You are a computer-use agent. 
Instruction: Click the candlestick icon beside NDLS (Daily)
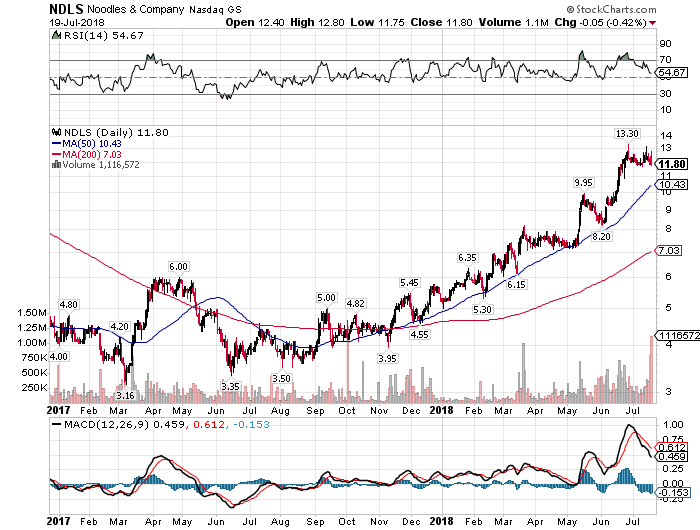(56, 132)
